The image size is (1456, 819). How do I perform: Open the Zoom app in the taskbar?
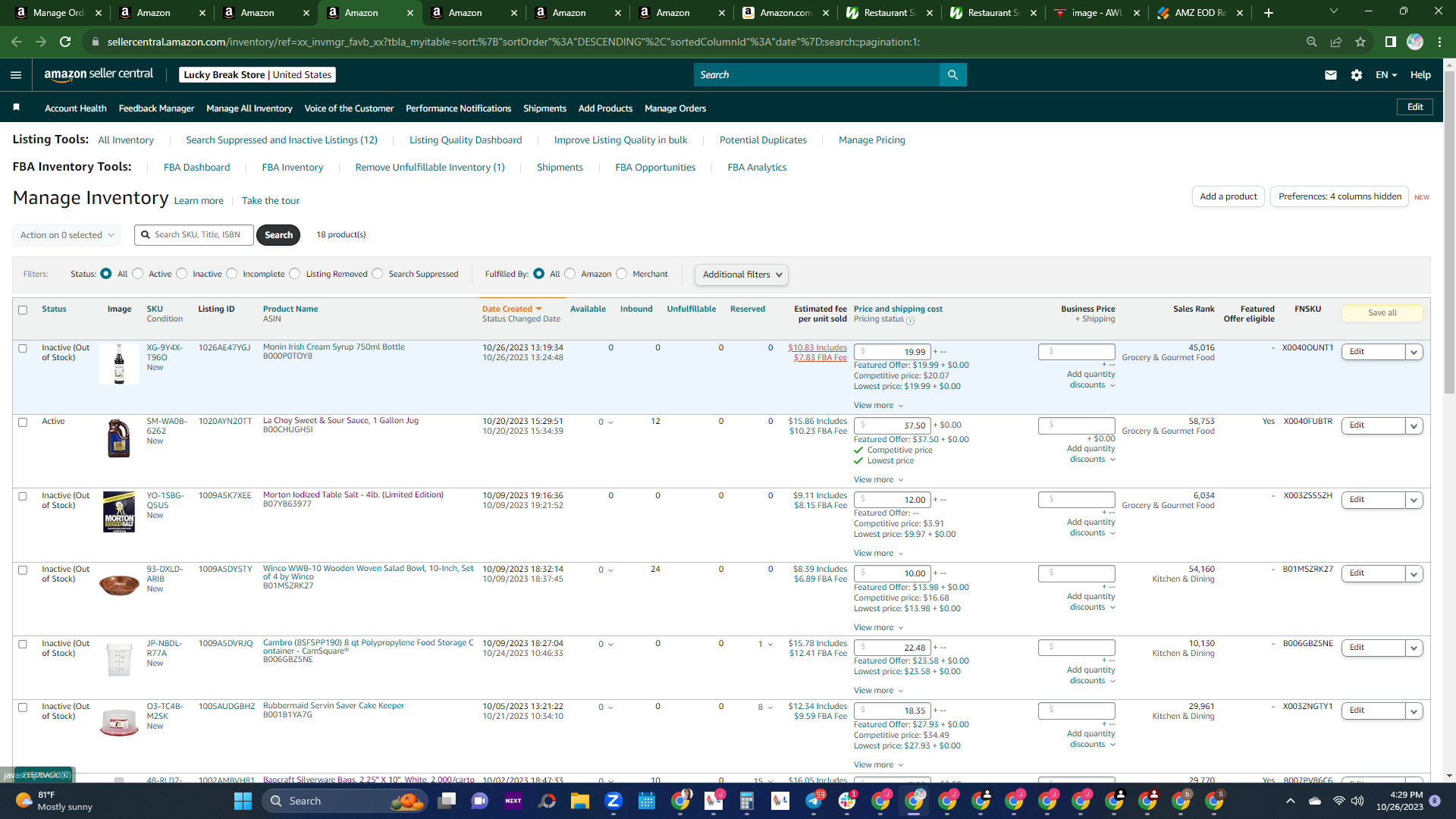coord(613,801)
